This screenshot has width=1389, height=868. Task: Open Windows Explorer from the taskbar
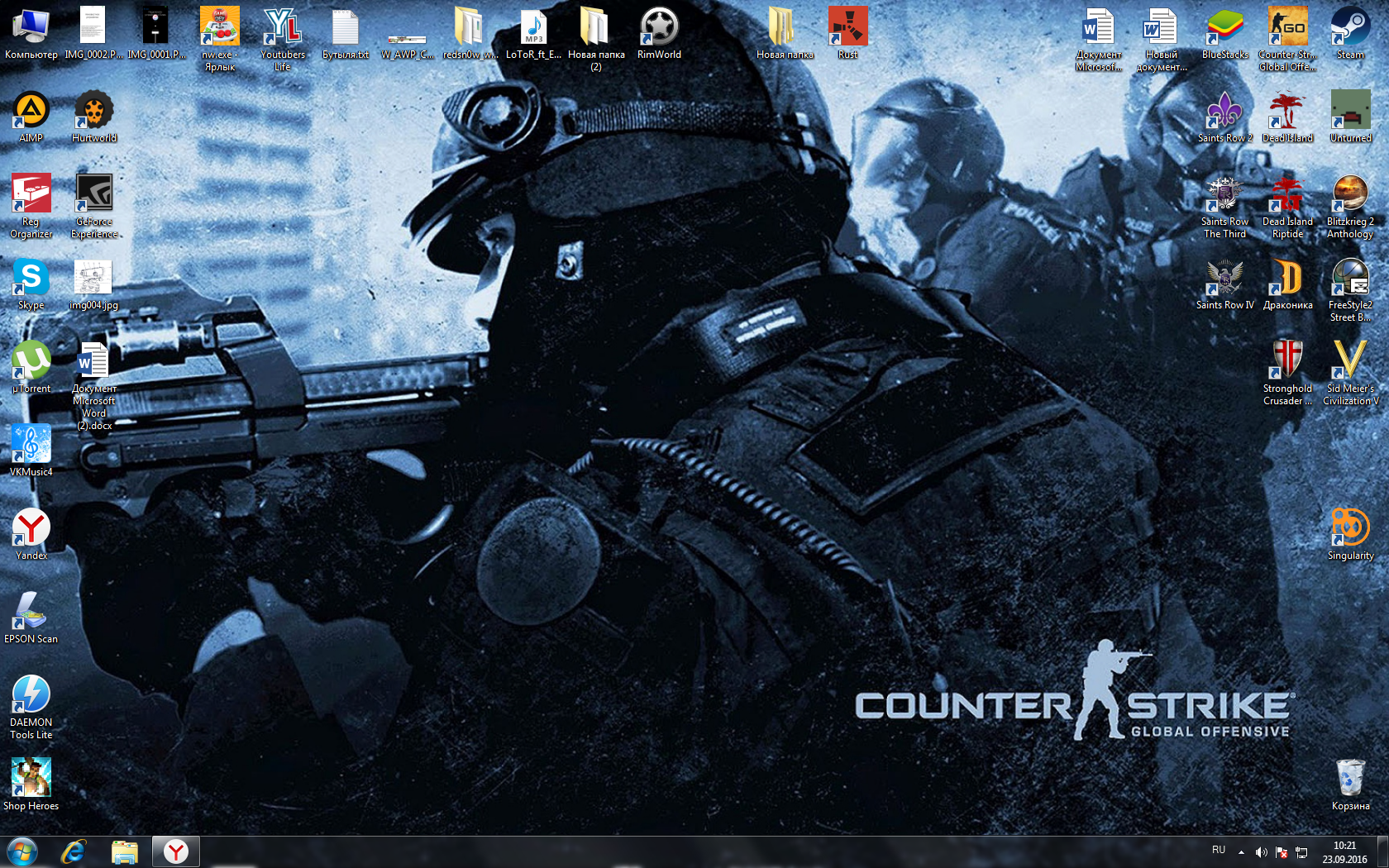coord(124,852)
